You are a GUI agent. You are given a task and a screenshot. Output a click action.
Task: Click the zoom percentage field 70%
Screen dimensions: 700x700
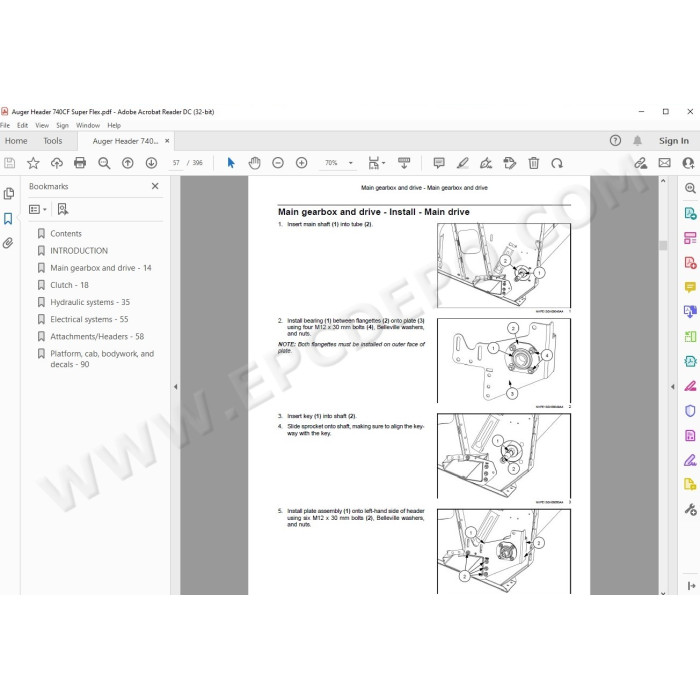click(331, 163)
